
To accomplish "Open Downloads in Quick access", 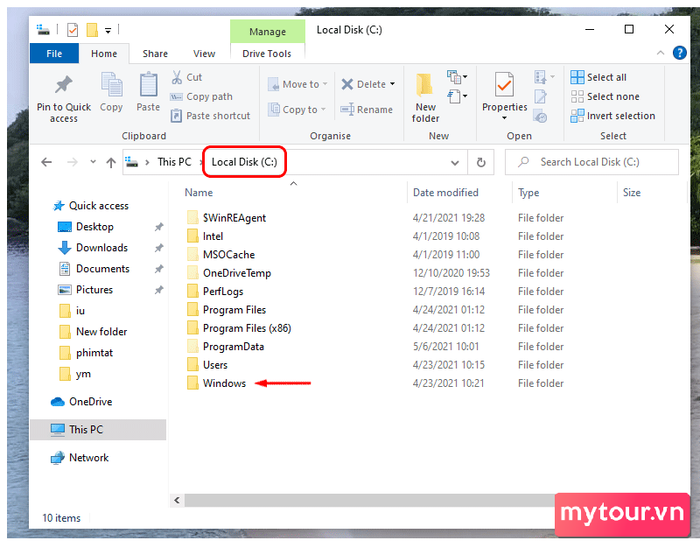I will [102, 248].
